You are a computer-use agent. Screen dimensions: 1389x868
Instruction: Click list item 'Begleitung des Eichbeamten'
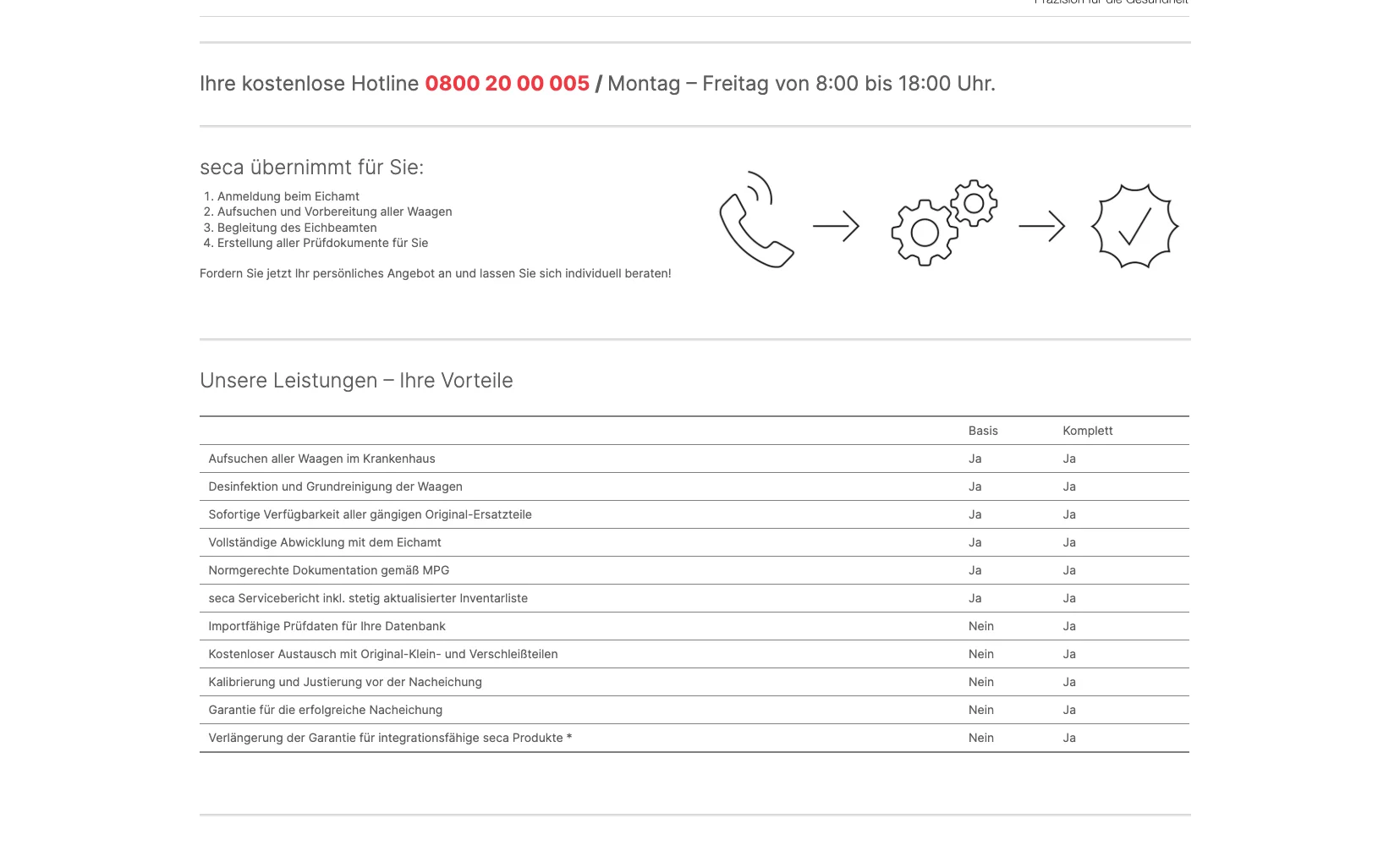click(x=297, y=228)
